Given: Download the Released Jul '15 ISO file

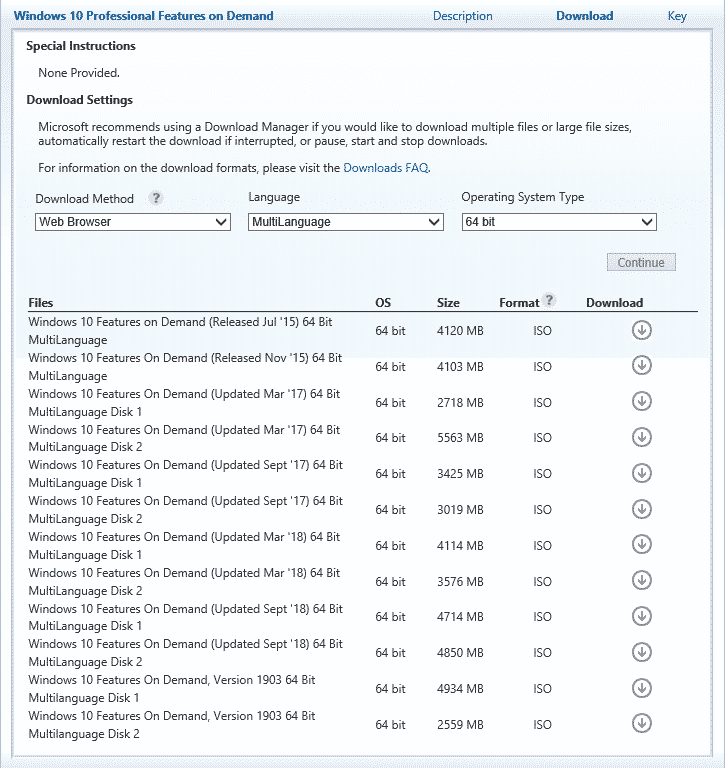Looking at the screenshot, I should pyautogui.click(x=641, y=330).
